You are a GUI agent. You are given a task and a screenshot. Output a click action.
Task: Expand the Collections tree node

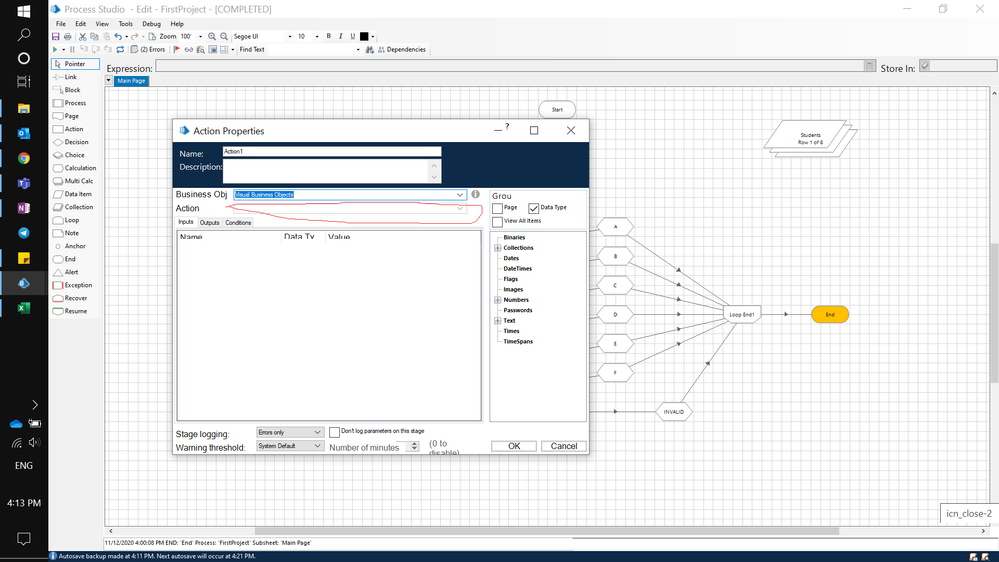497,248
